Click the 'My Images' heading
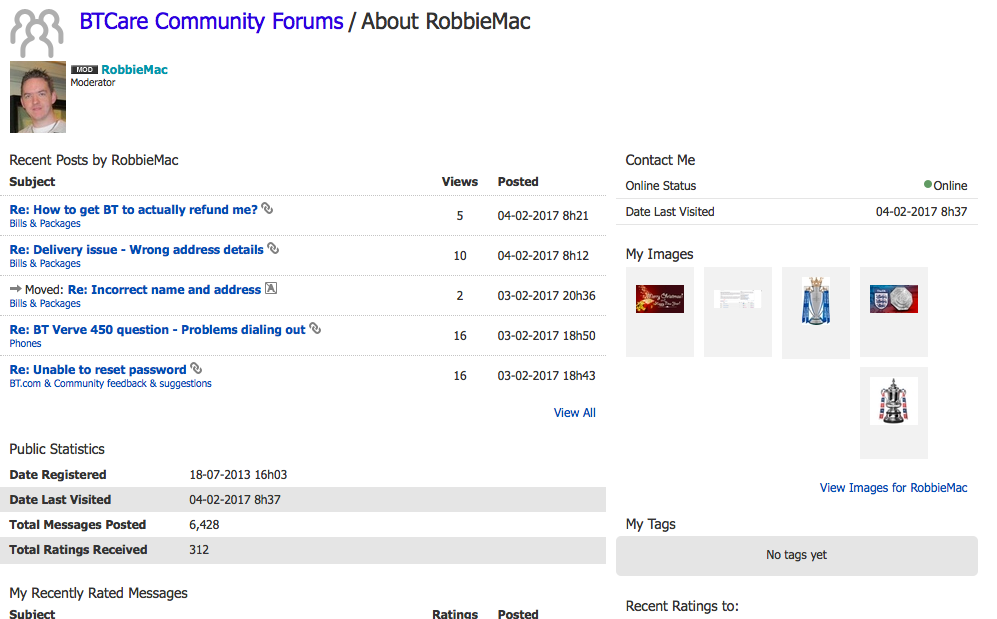 [659, 254]
